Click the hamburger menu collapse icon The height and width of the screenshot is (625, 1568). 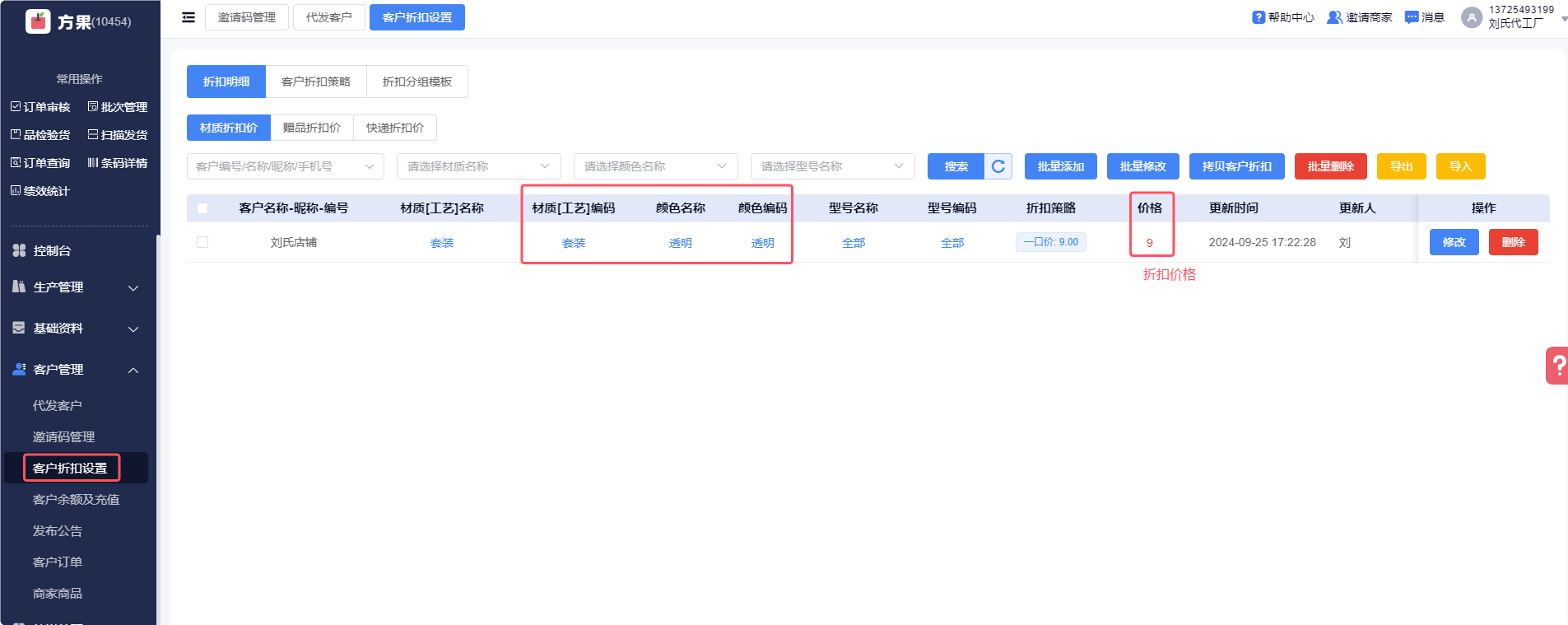tap(188, 17)
